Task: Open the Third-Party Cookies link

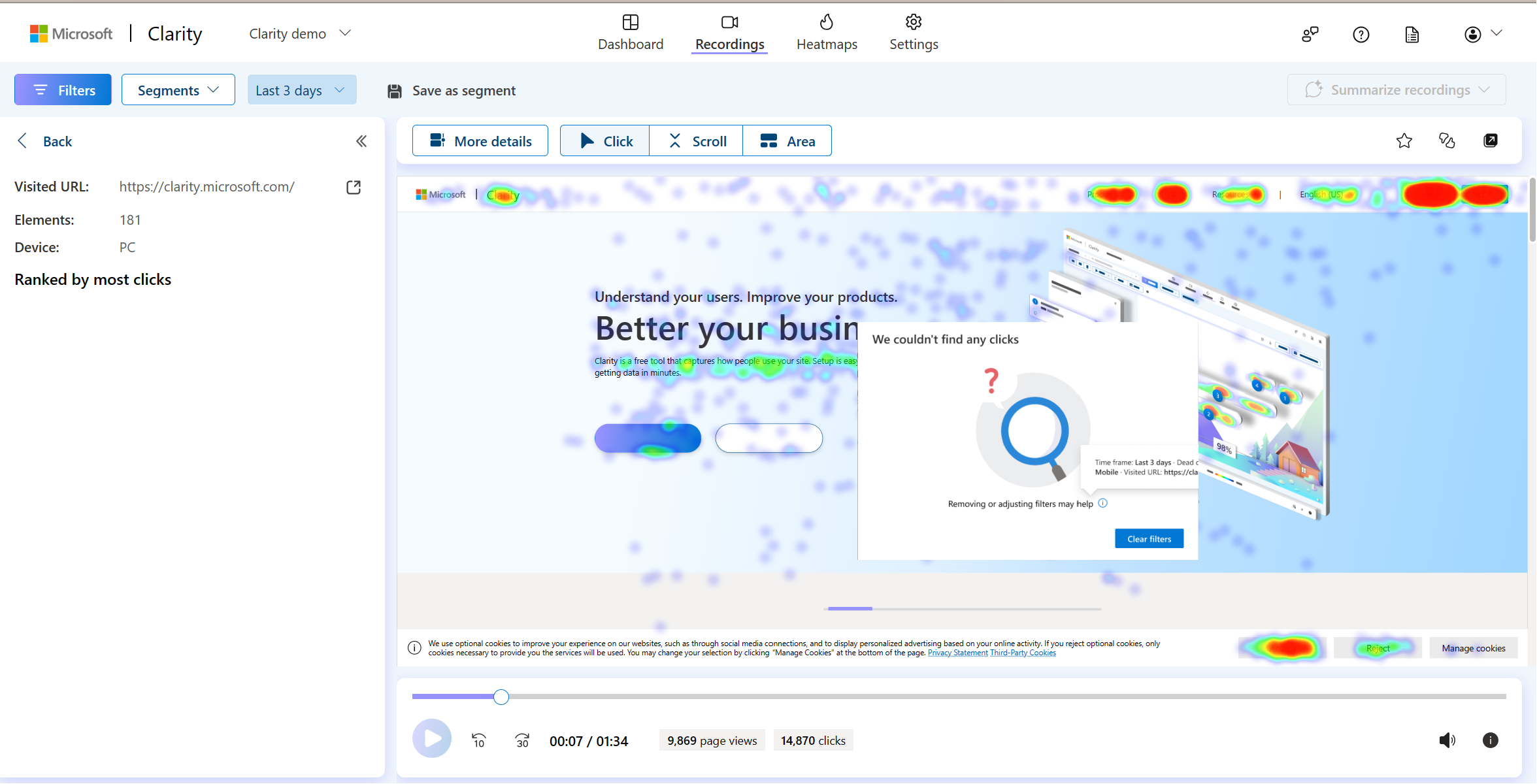Action: click(1023, 653)
